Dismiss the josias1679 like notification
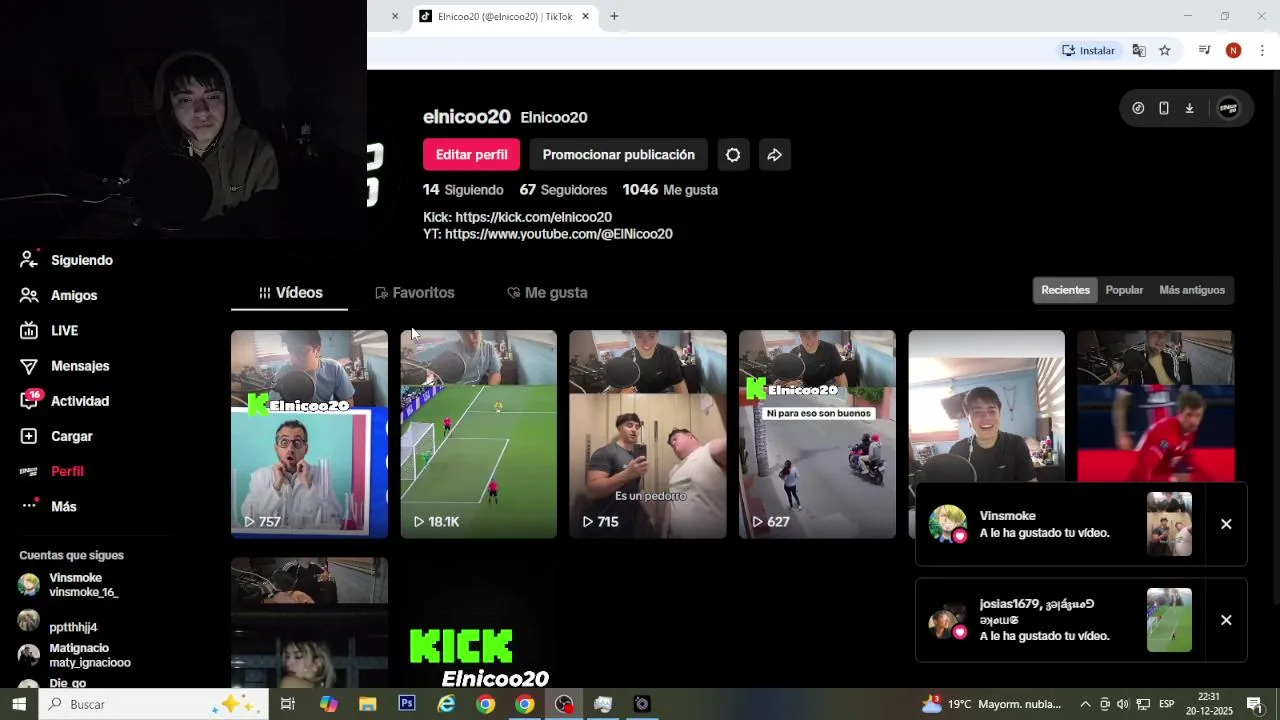This screenshot has width=1280, height=720. coord(1226,620)
